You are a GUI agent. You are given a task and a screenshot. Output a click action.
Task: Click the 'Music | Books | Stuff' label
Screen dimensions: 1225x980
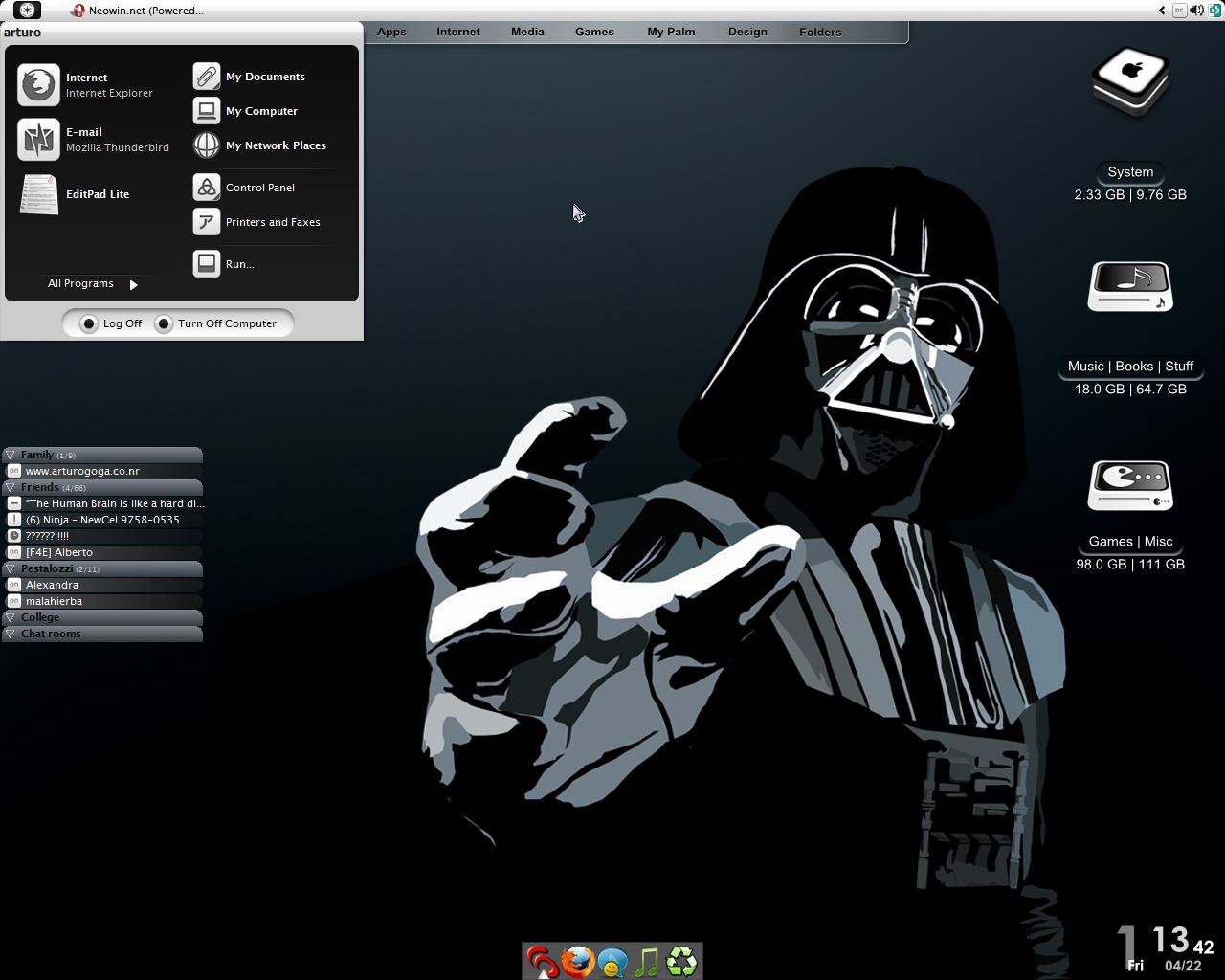(x=1130, y=367)
